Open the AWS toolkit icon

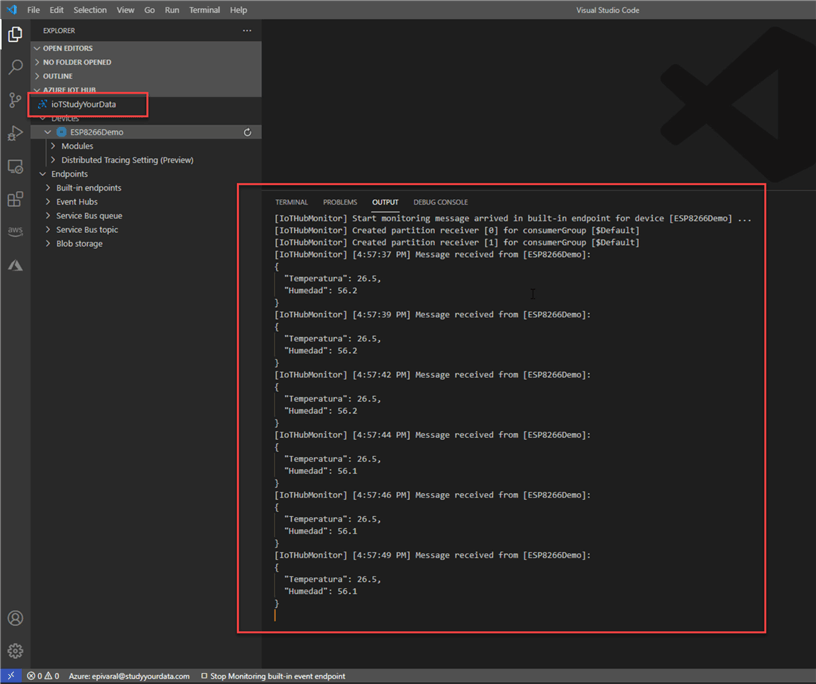tap(15, 231)
